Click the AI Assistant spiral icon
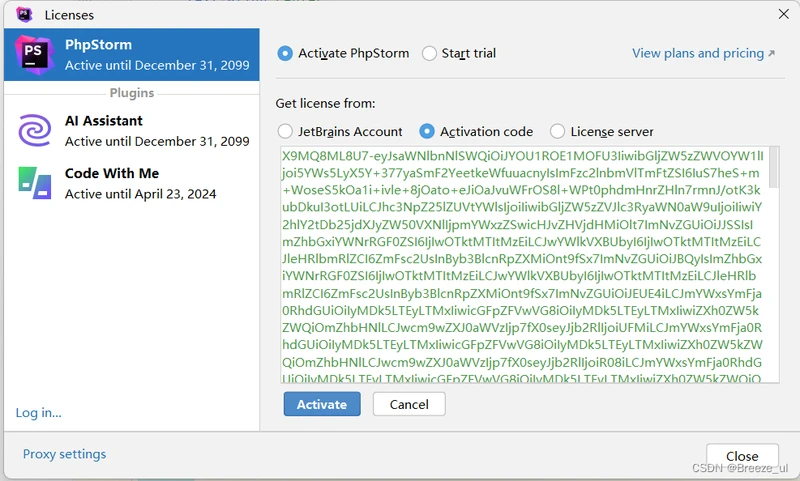The image size is (800, 481). [35, 131]
